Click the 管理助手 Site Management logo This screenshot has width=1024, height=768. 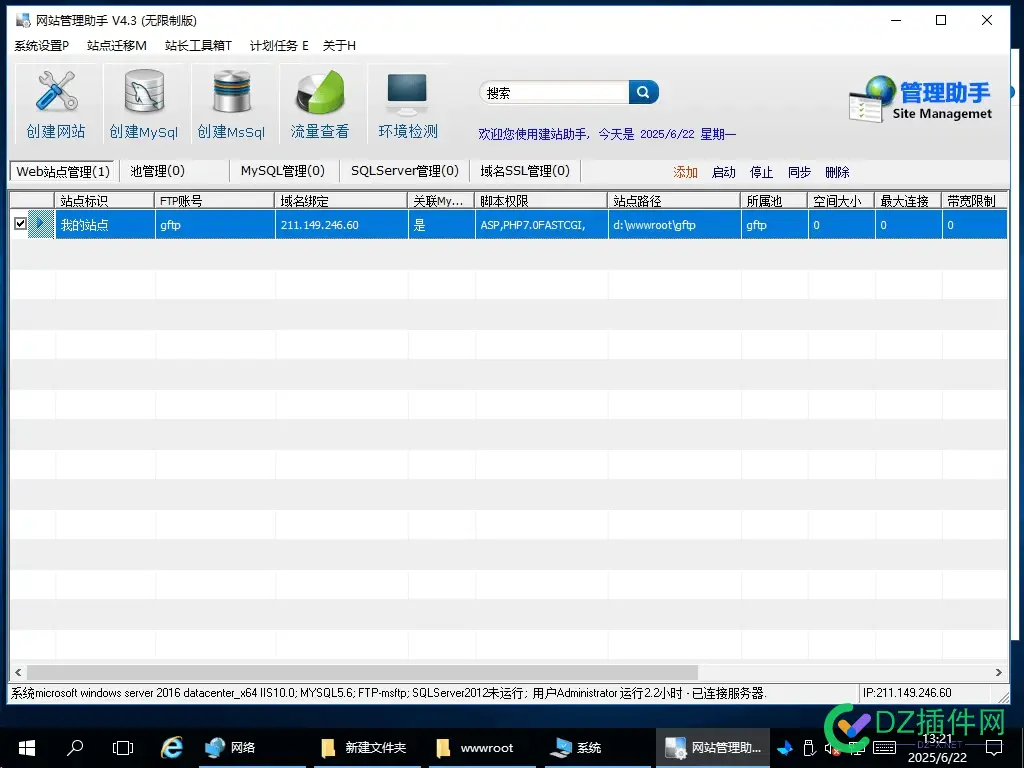coord(920,97)
